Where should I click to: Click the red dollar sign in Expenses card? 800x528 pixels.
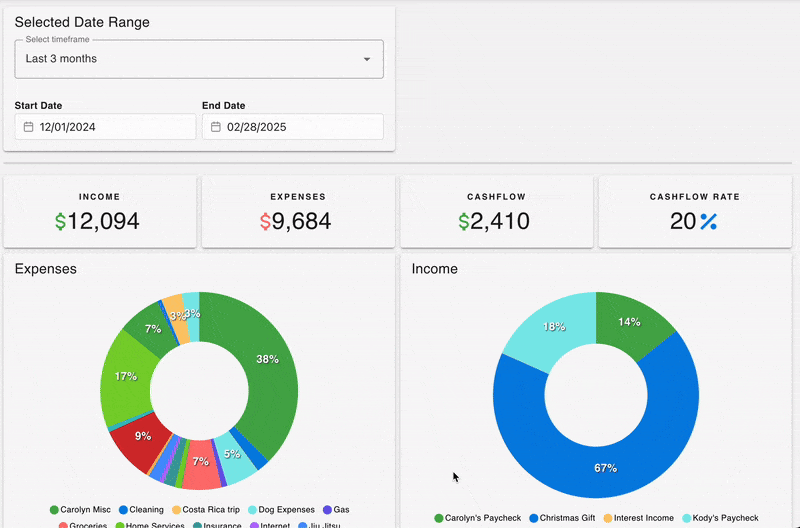(x=265, y=221)
